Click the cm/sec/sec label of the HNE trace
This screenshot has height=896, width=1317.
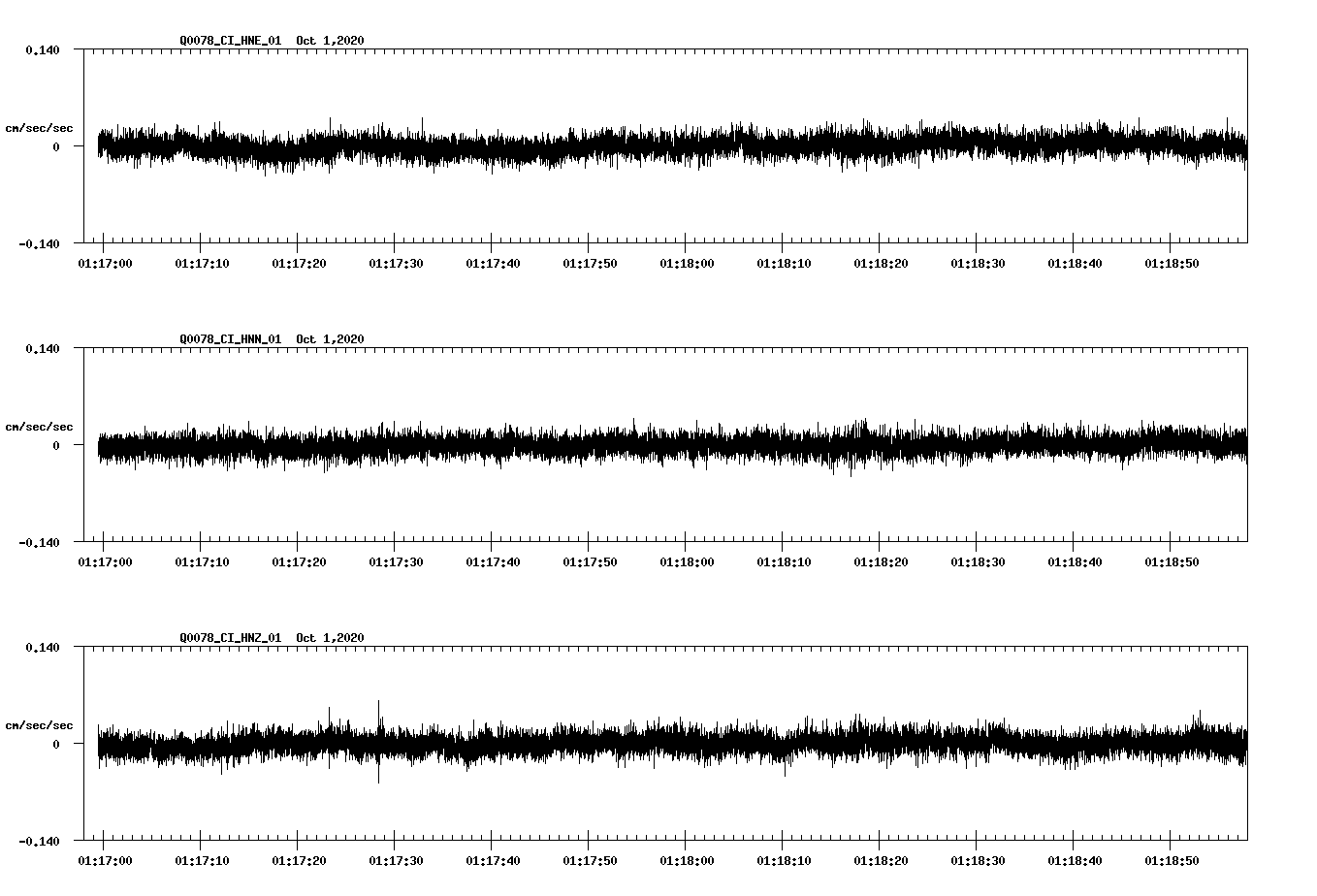coord(38,128)
